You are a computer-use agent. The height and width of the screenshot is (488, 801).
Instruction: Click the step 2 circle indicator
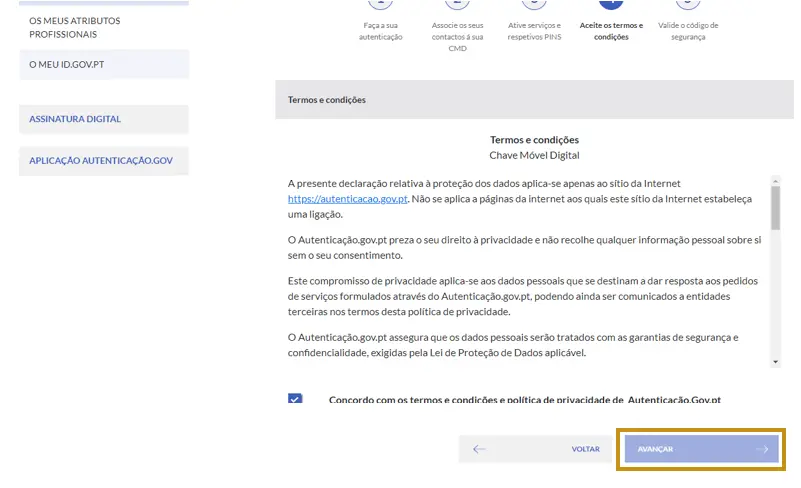[457, 3]
